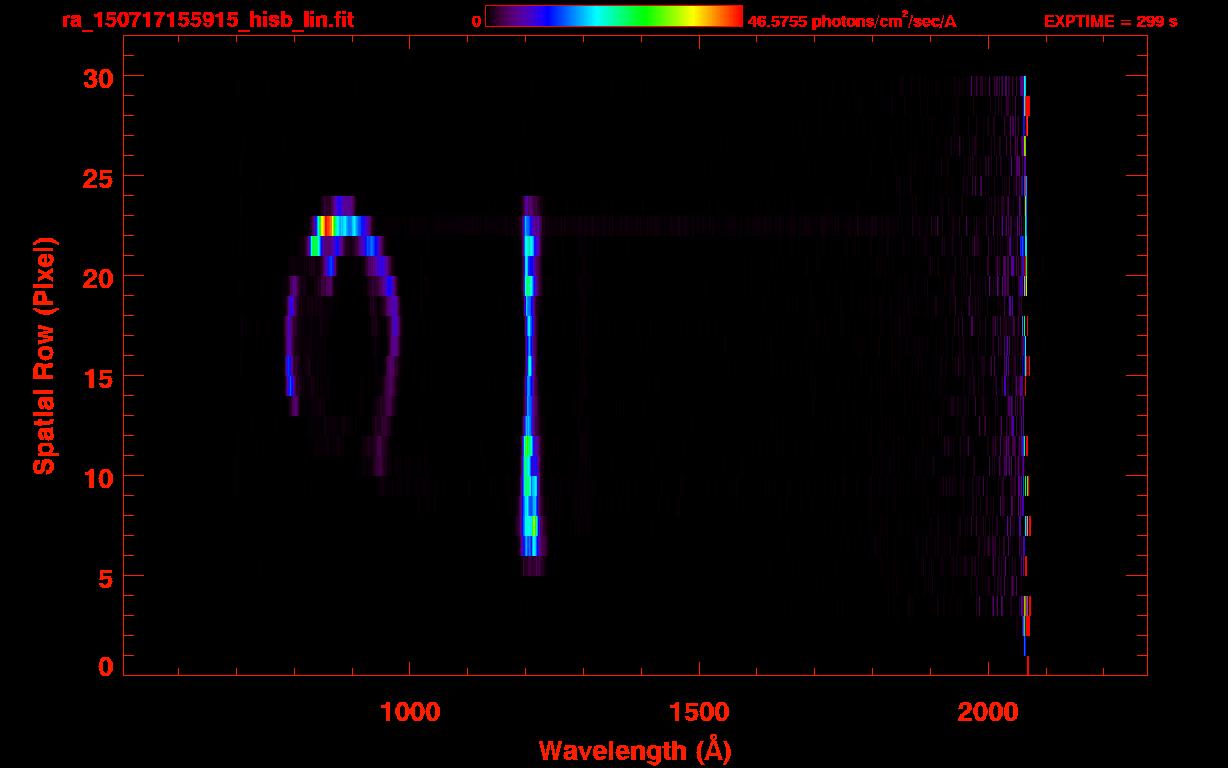Viewport: 1228px width, 768px height.
Task: Click the 2000 wavelength tick label
Action: 987,712
